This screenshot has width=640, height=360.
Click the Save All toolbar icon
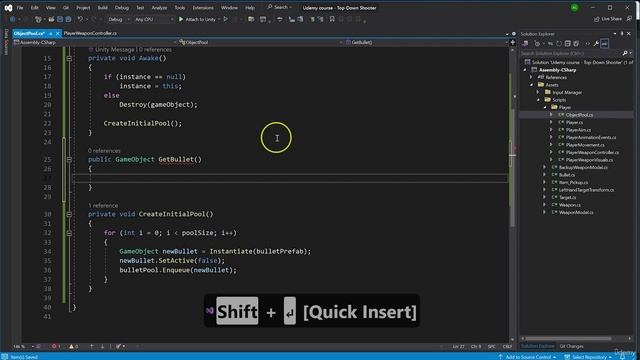click(x=68, y=19)
